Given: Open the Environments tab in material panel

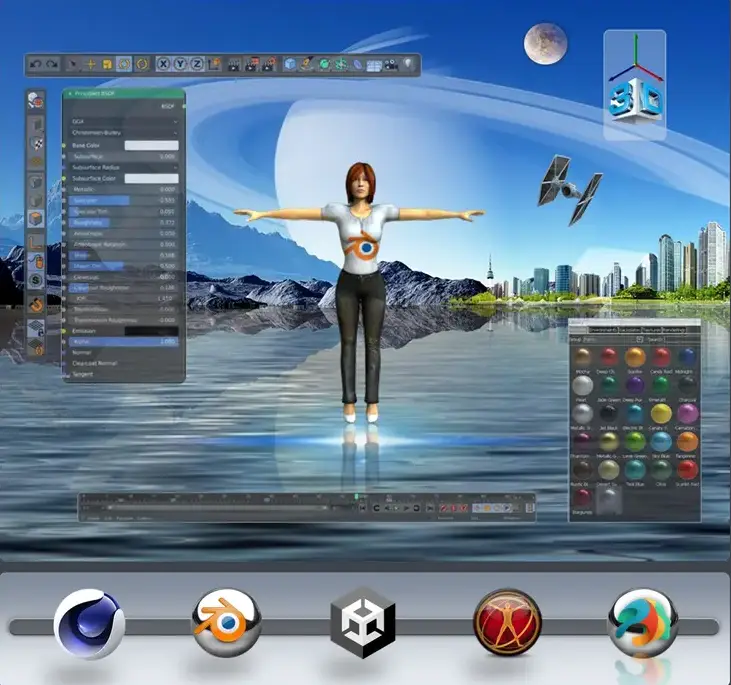Looking at the screenshot, I should click(603, 330).
